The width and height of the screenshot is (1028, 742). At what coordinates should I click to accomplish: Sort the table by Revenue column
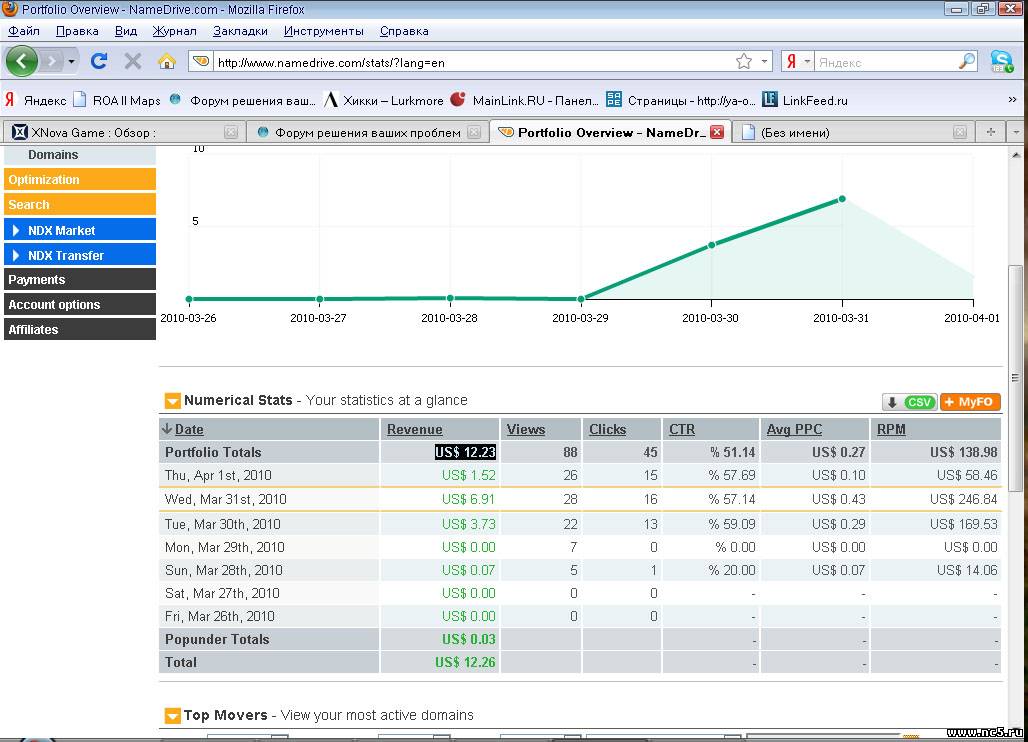pos(414,429)
